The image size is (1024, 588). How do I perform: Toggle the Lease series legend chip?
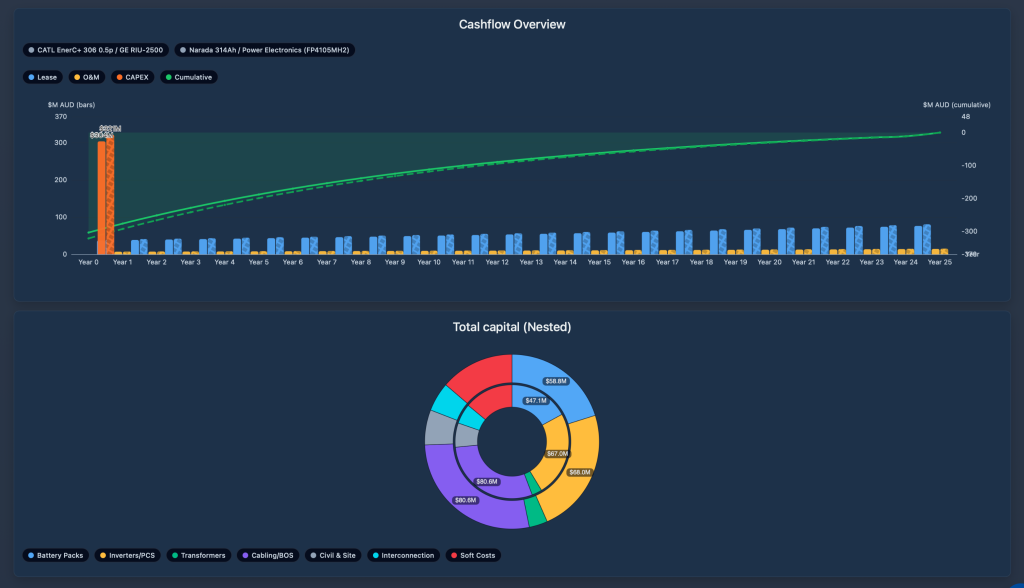point(45,77)
